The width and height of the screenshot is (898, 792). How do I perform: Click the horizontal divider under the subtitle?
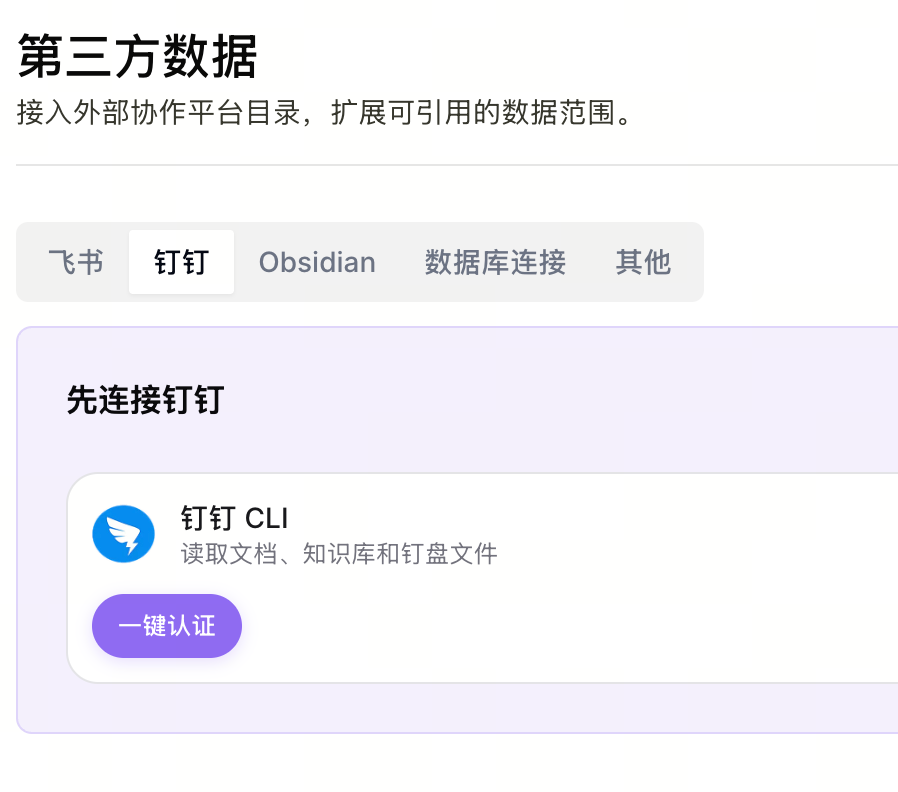coord(457,165)
